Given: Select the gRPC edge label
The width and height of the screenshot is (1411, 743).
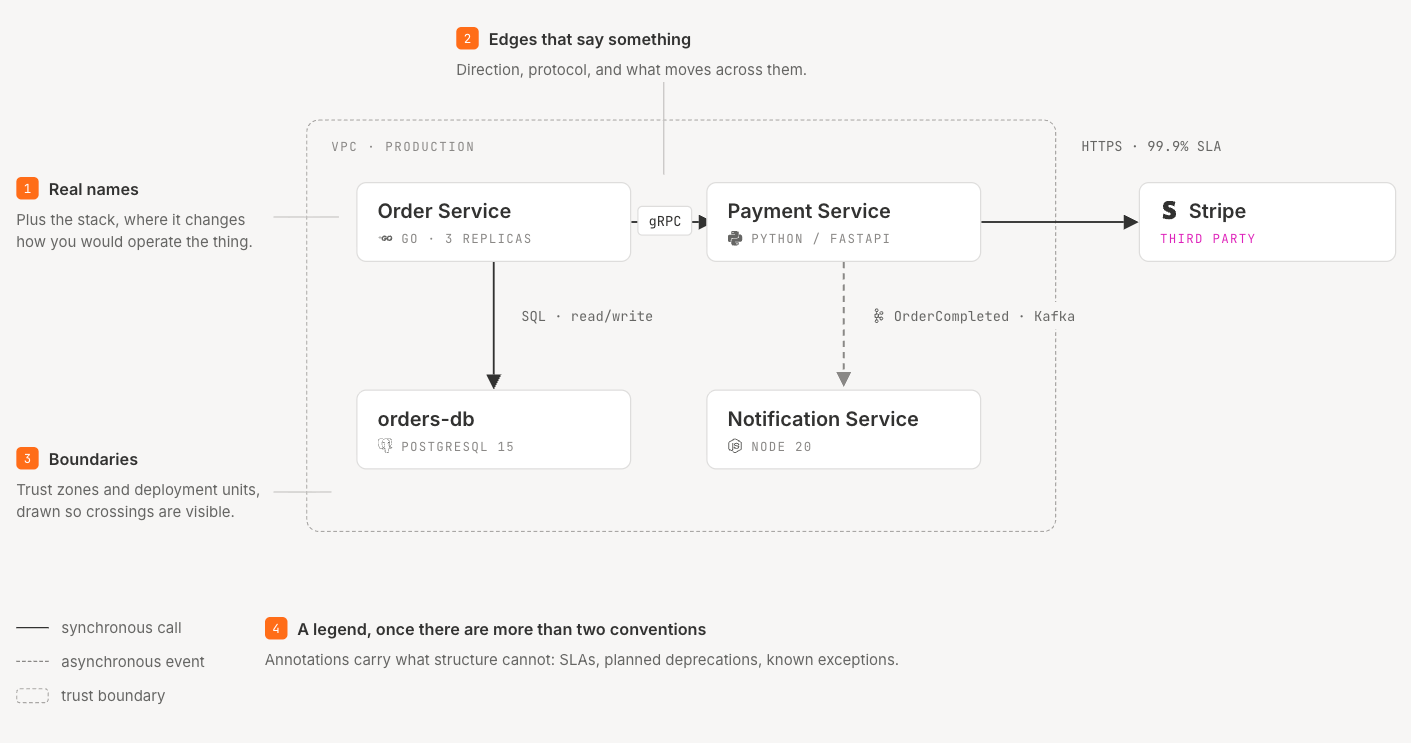Looking at the screenshot, I should coord(665,222).
